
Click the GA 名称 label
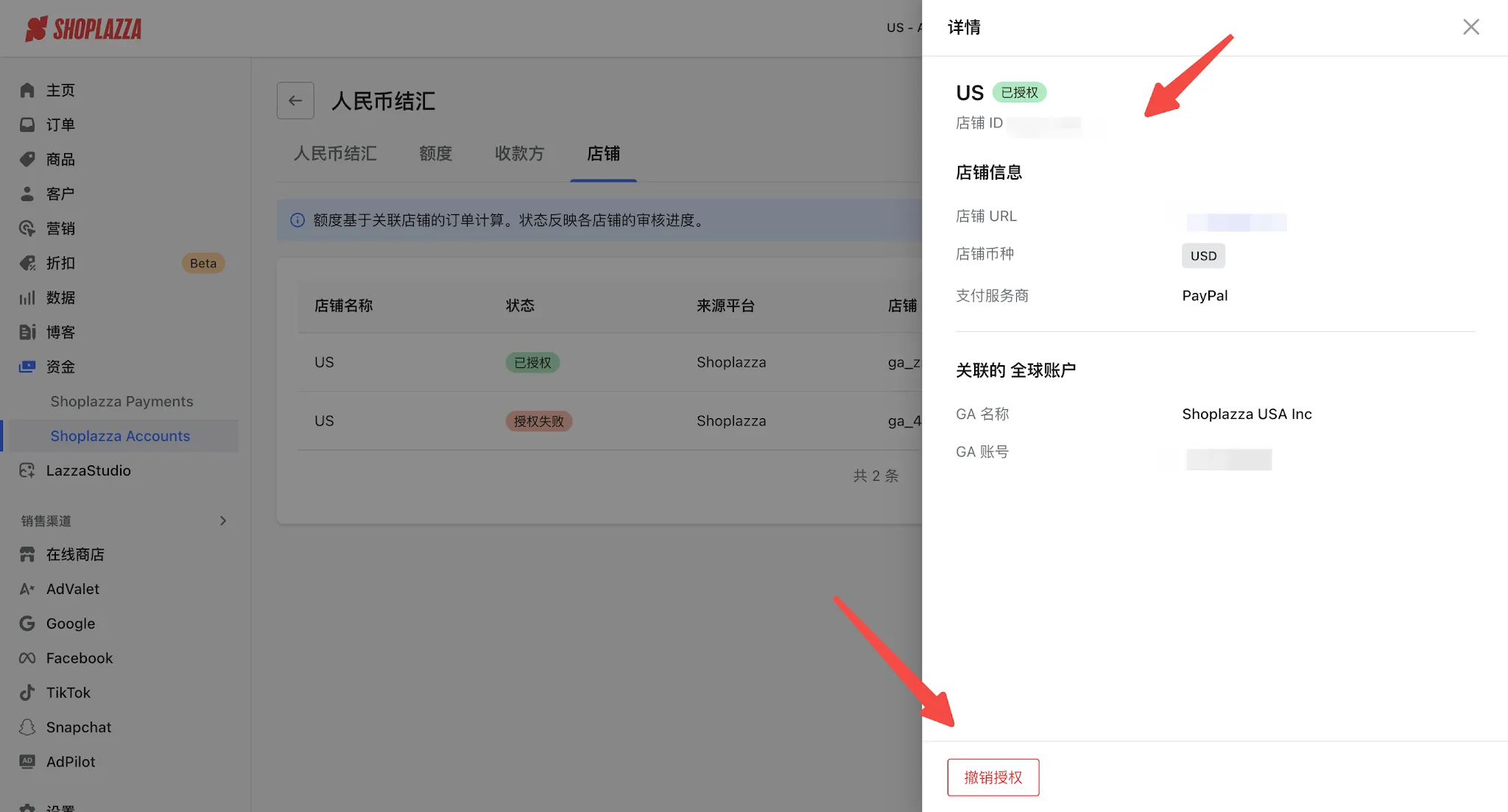pyautogui.click(x=982, y=414)
